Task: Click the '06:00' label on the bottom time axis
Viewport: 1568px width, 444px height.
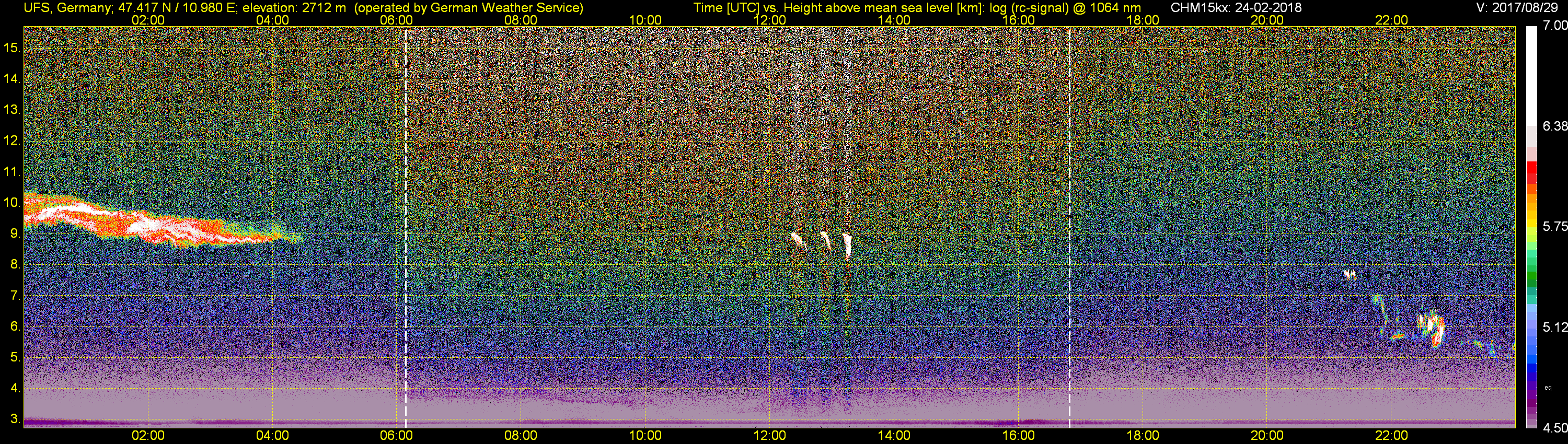Action: click(397, 436)
